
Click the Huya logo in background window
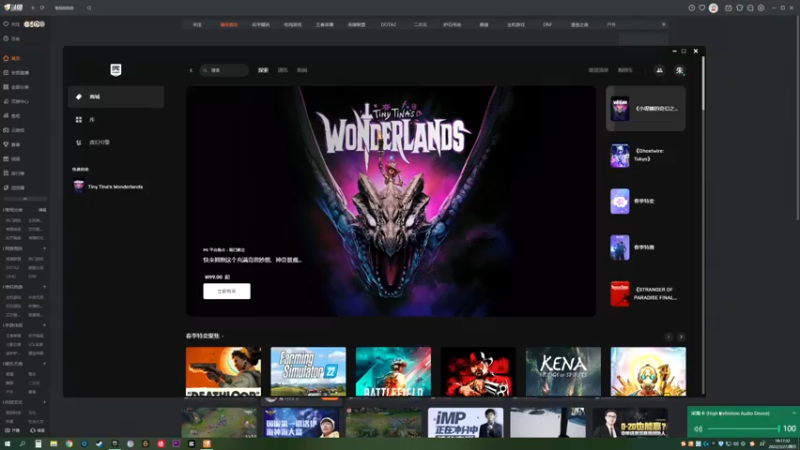(x=14, y=8)
